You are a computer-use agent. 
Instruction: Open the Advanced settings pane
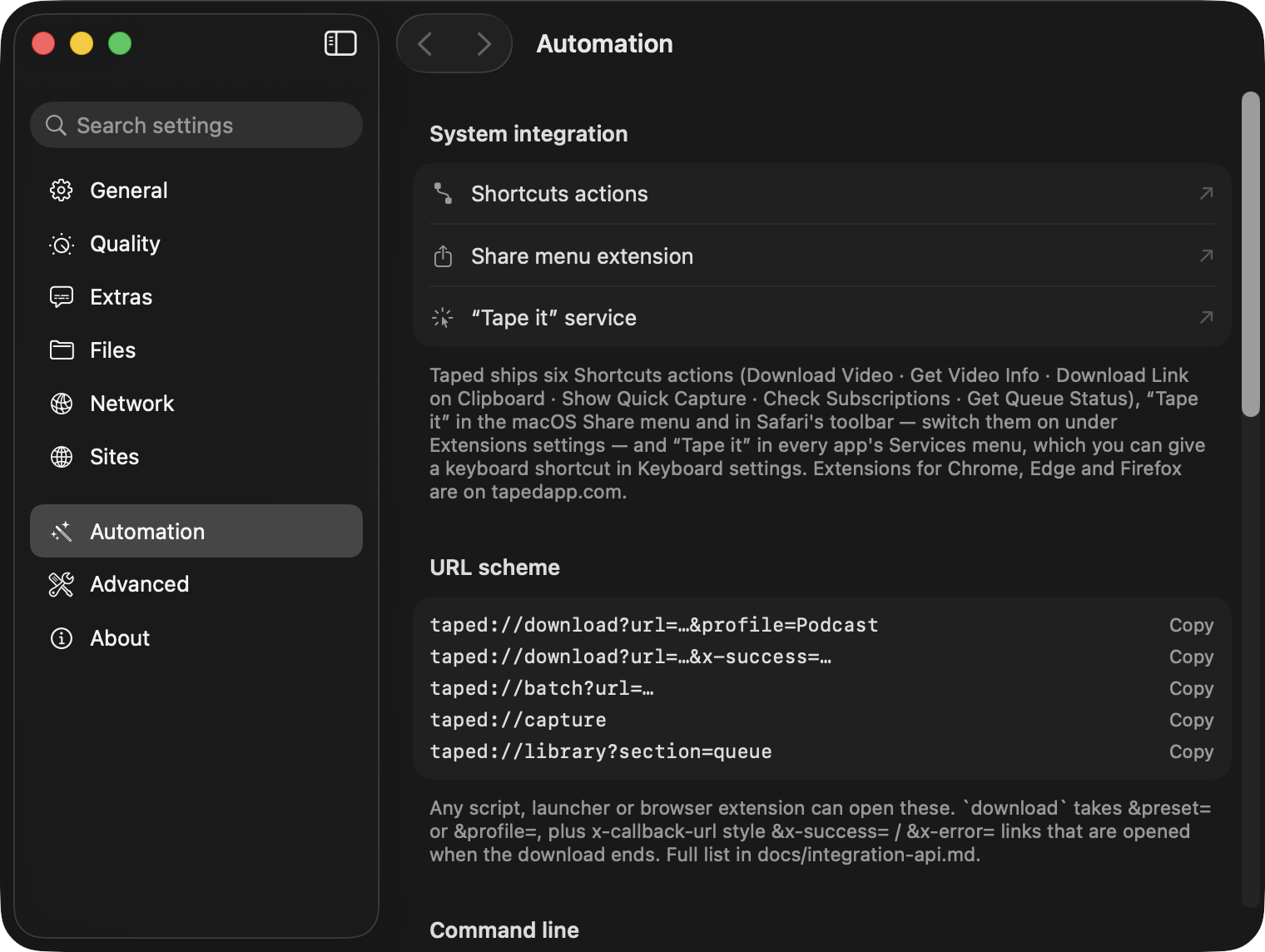click(196, 584)
